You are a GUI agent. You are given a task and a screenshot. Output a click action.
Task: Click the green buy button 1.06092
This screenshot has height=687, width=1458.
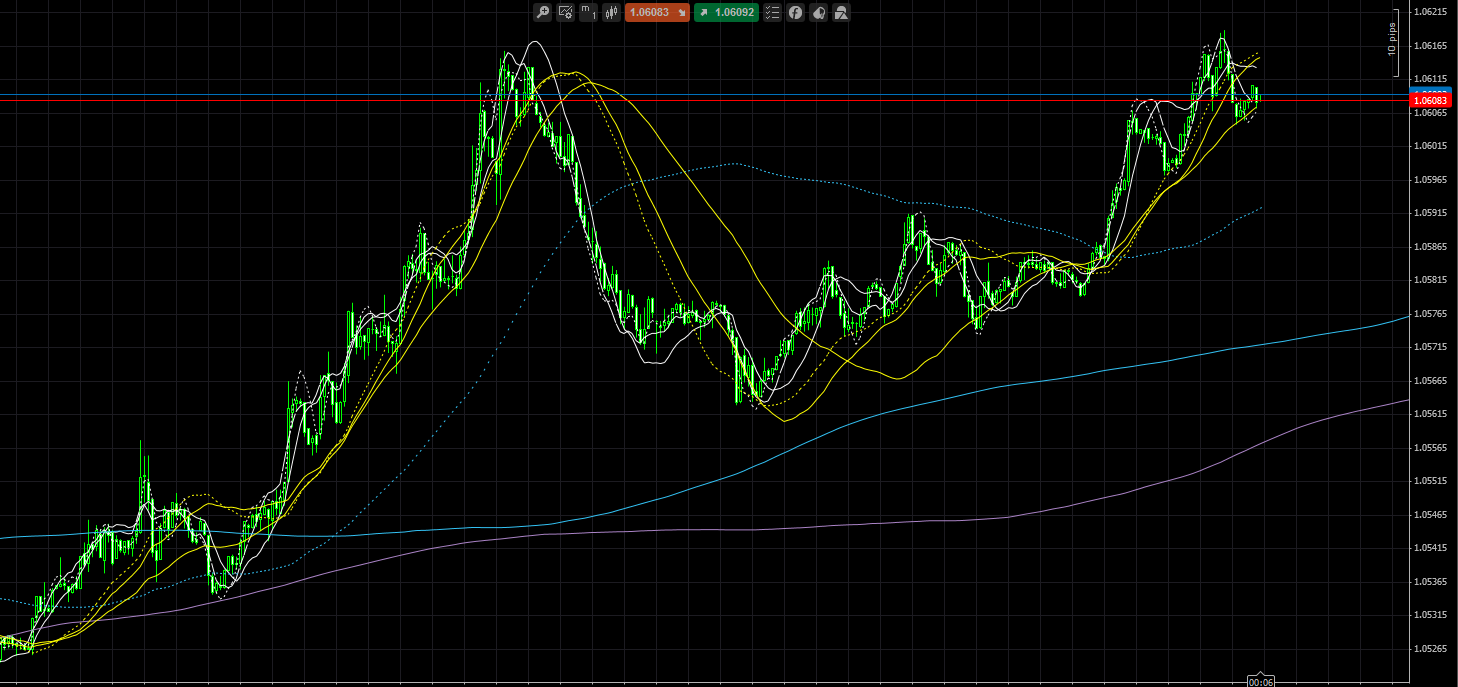coord(726,12)
